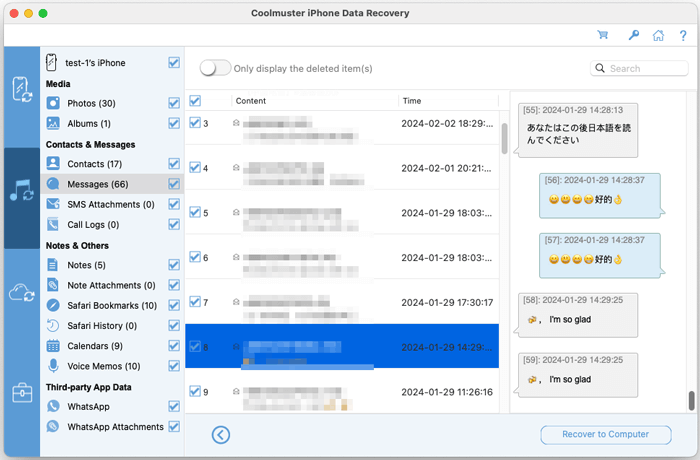The image size is (700, 460).
Task: Toggle select-all checkbox in table header
Action: [195, 100]
